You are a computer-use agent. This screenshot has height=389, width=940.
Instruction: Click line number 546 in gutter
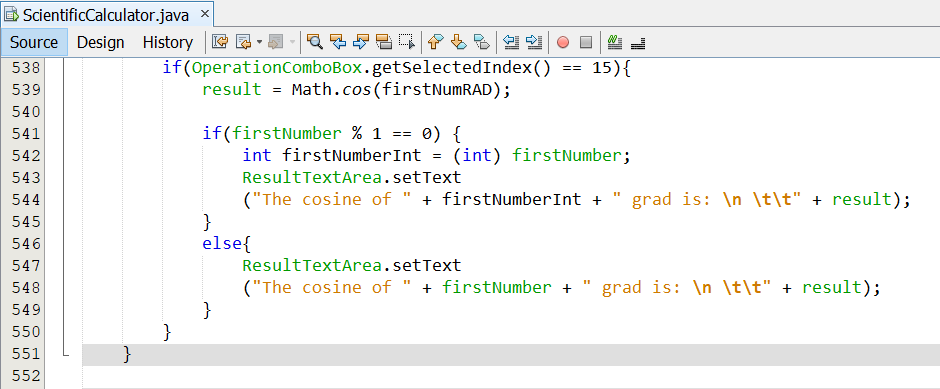point(26,244)
